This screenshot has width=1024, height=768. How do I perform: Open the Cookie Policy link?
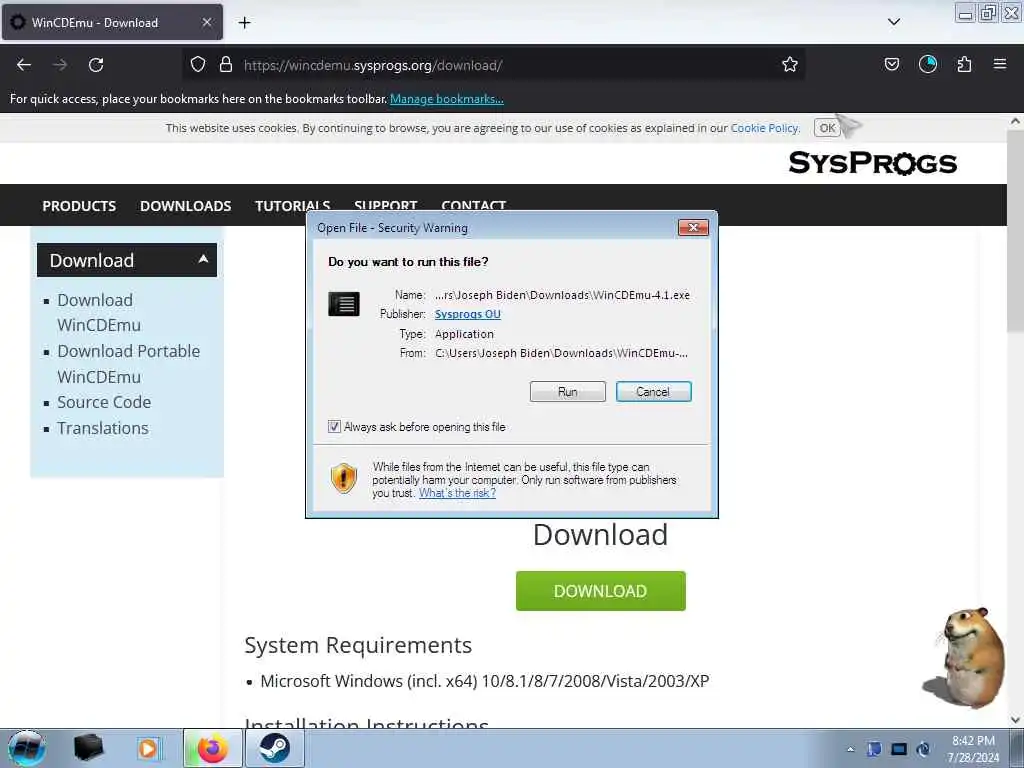(764, 128)
